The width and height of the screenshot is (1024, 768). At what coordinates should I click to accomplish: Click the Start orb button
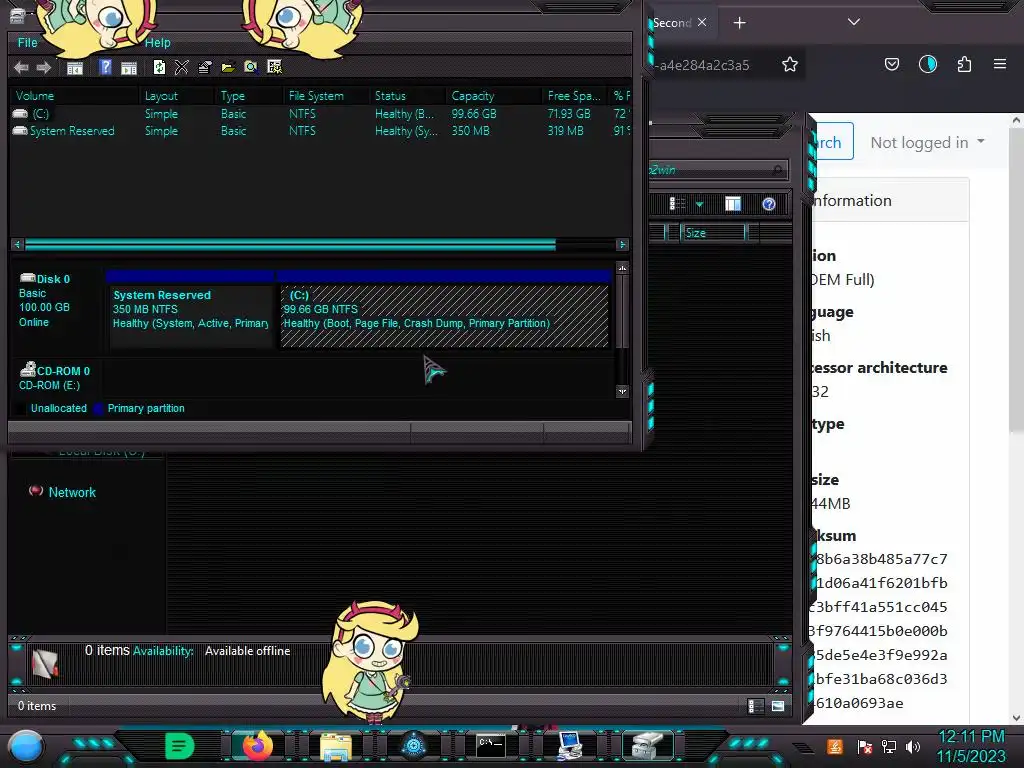point(26,747)
